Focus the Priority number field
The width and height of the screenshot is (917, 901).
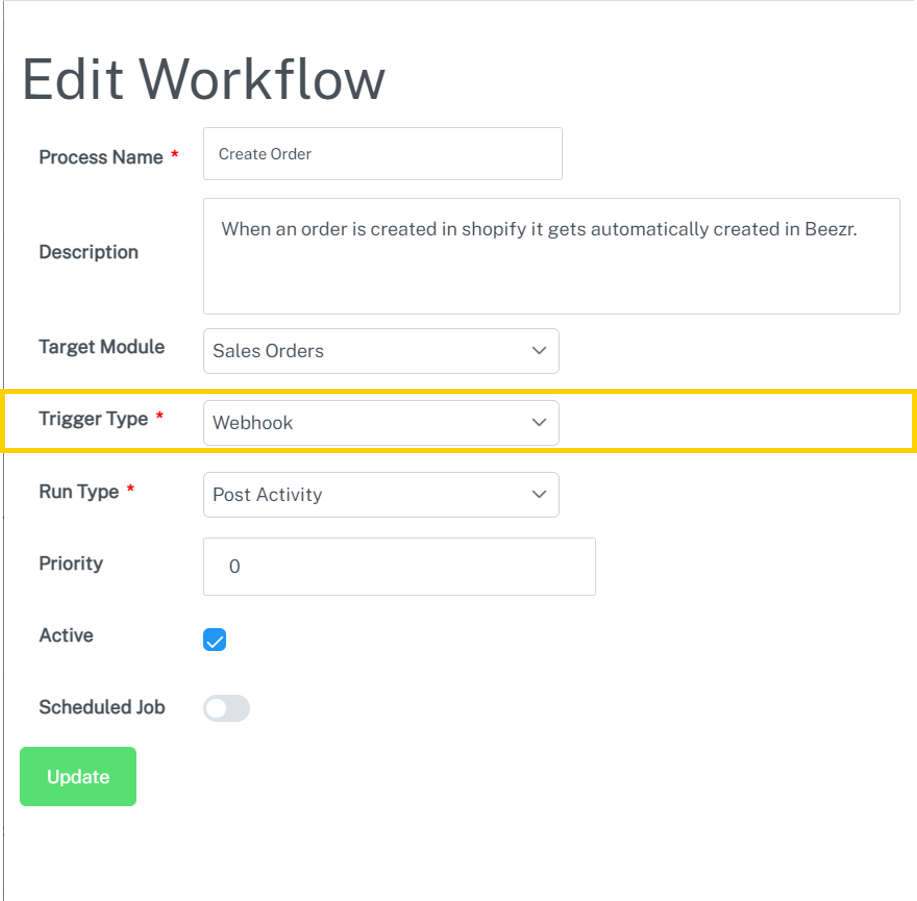pyautogui.click(x=399, y=567)
